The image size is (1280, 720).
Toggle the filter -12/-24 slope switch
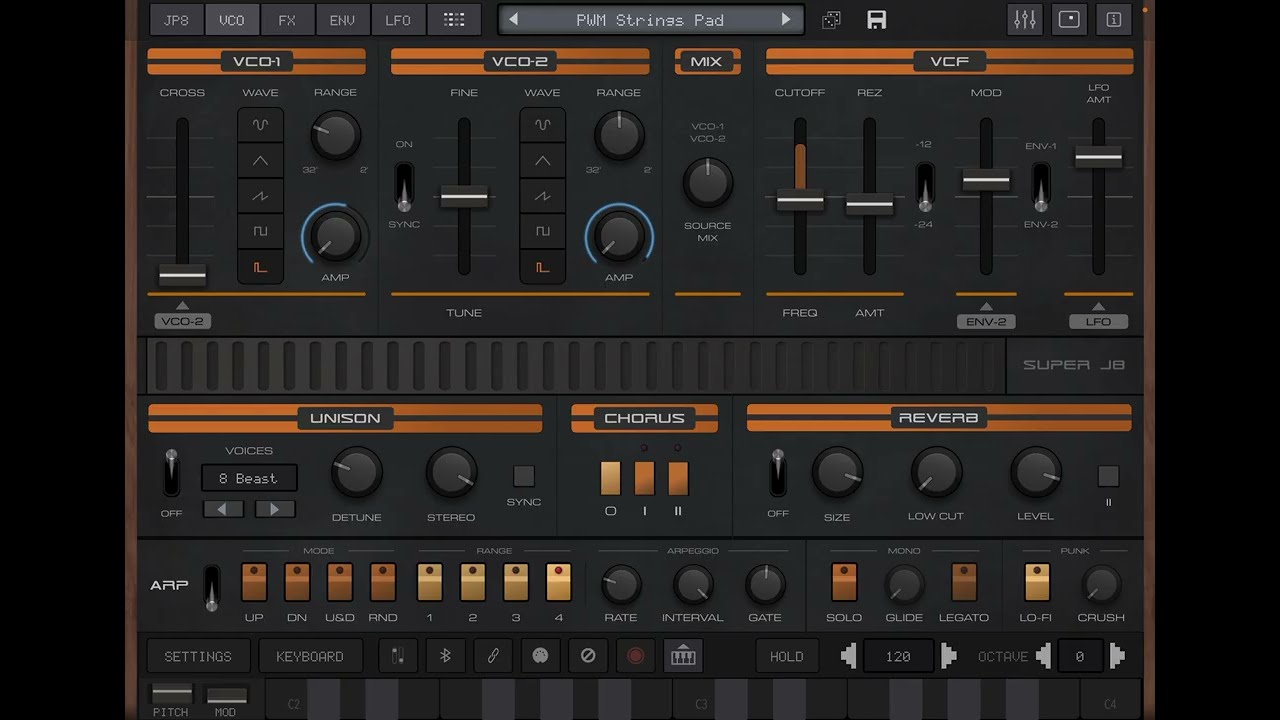(925, 187)
